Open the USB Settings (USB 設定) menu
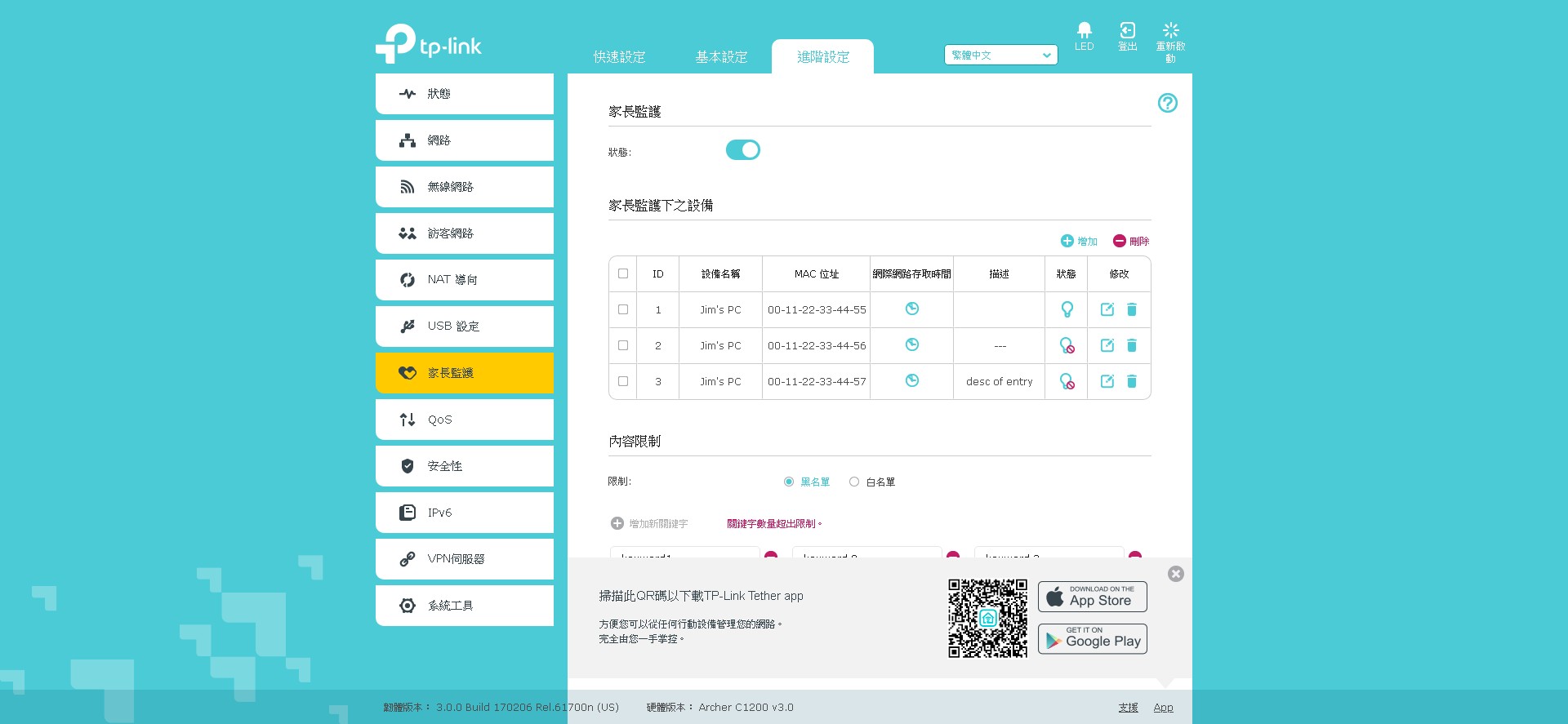1568x724 pixels. coord(465,326)
